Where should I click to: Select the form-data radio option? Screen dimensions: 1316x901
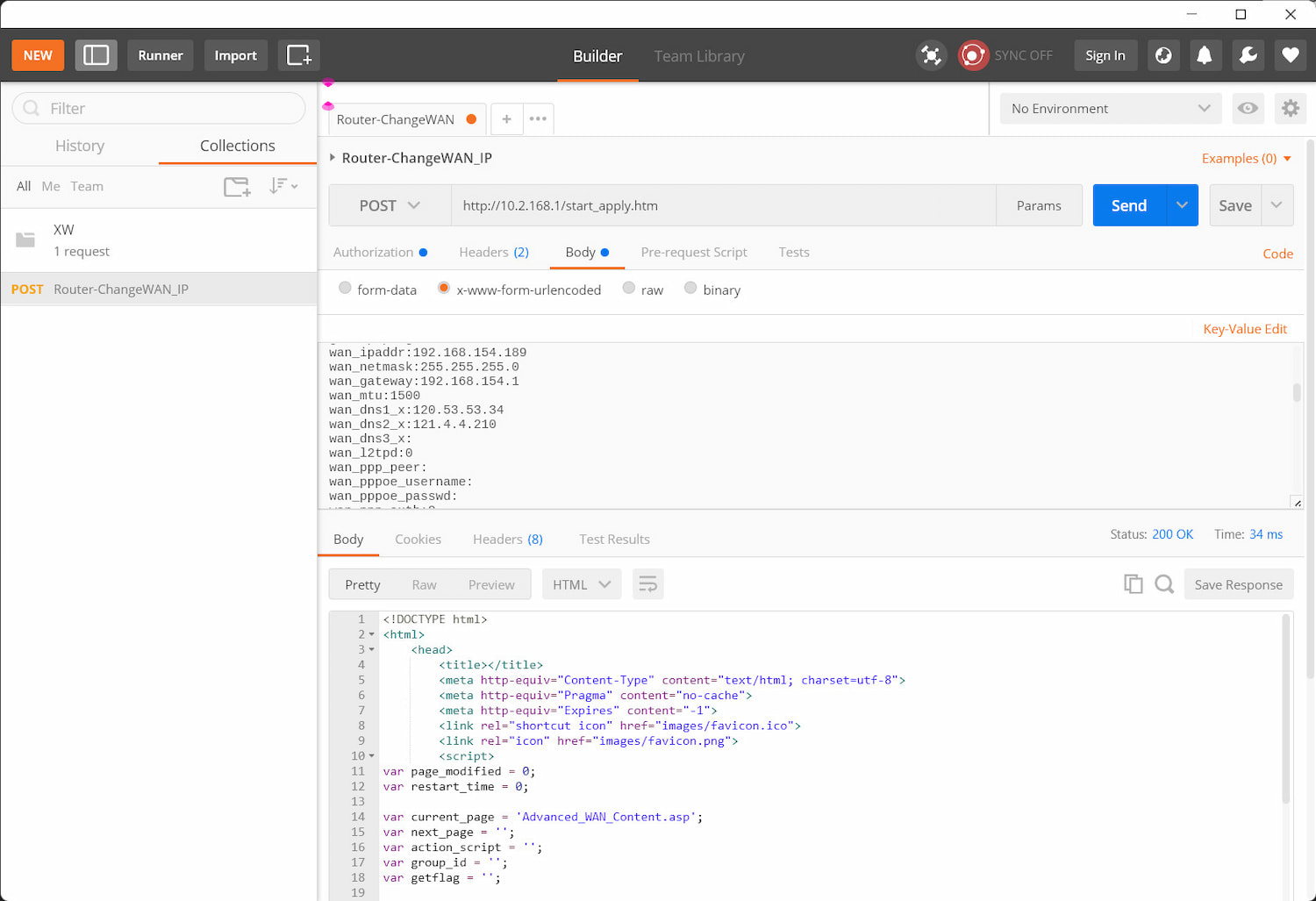pos(346,289)
